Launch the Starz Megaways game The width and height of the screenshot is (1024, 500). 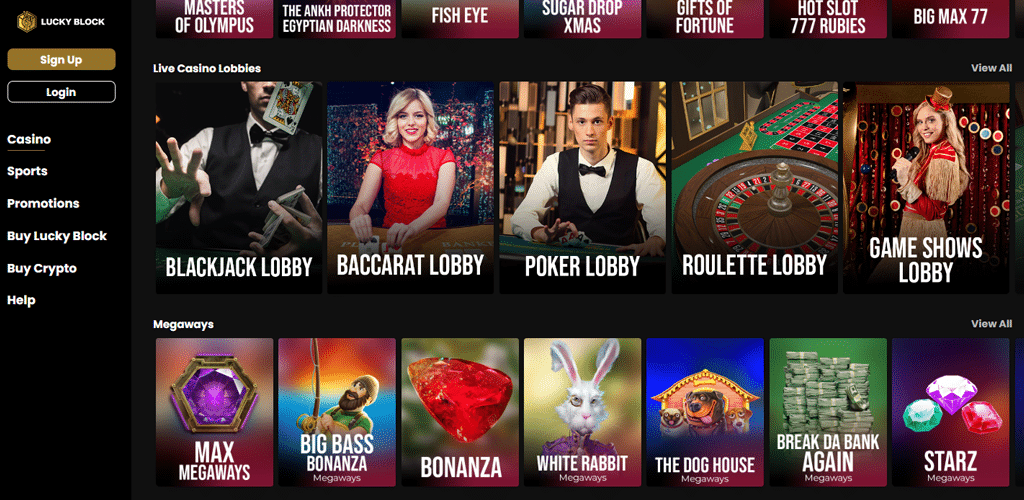tap(950, 412)
